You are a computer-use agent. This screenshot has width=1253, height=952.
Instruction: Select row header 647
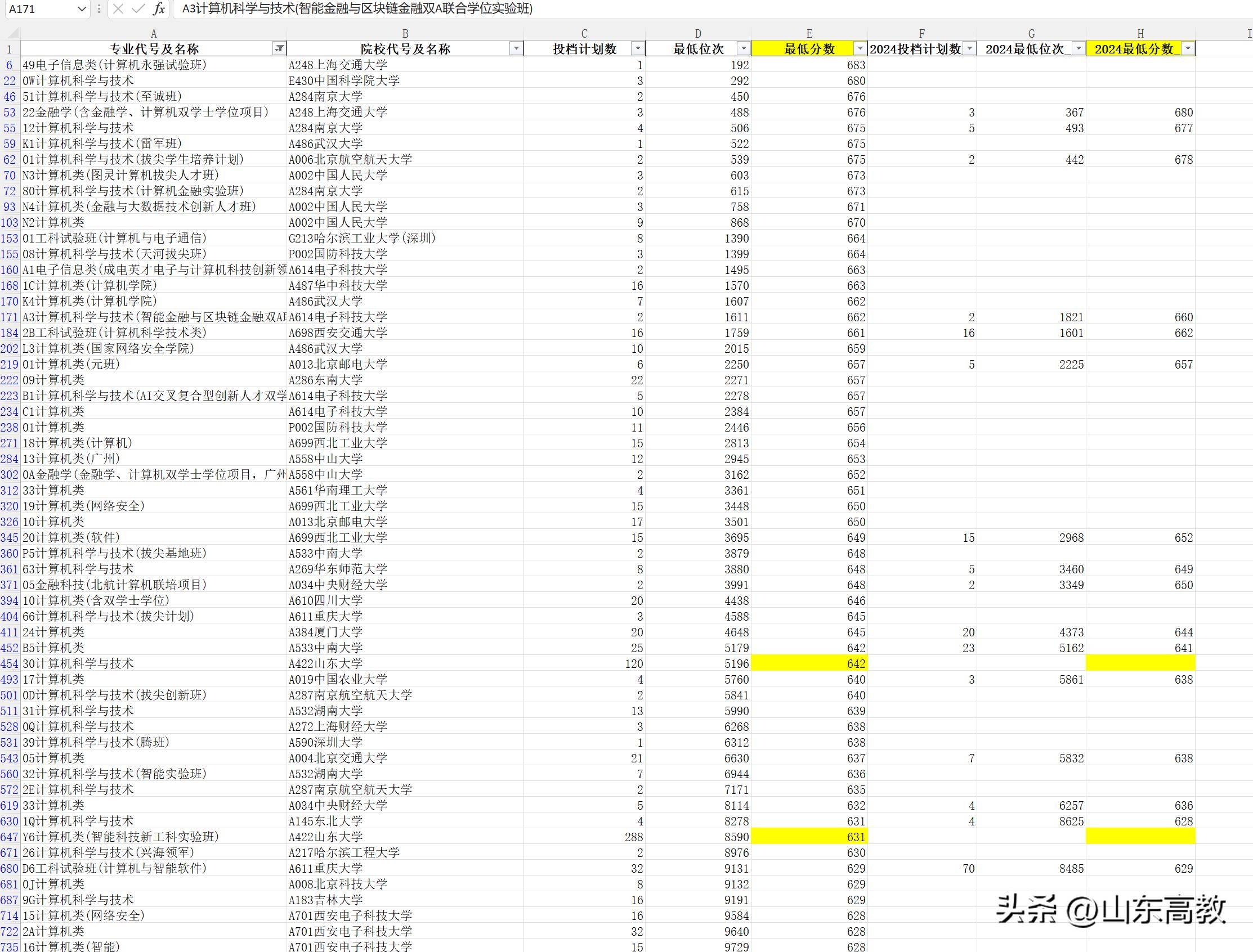coord(10,837)
